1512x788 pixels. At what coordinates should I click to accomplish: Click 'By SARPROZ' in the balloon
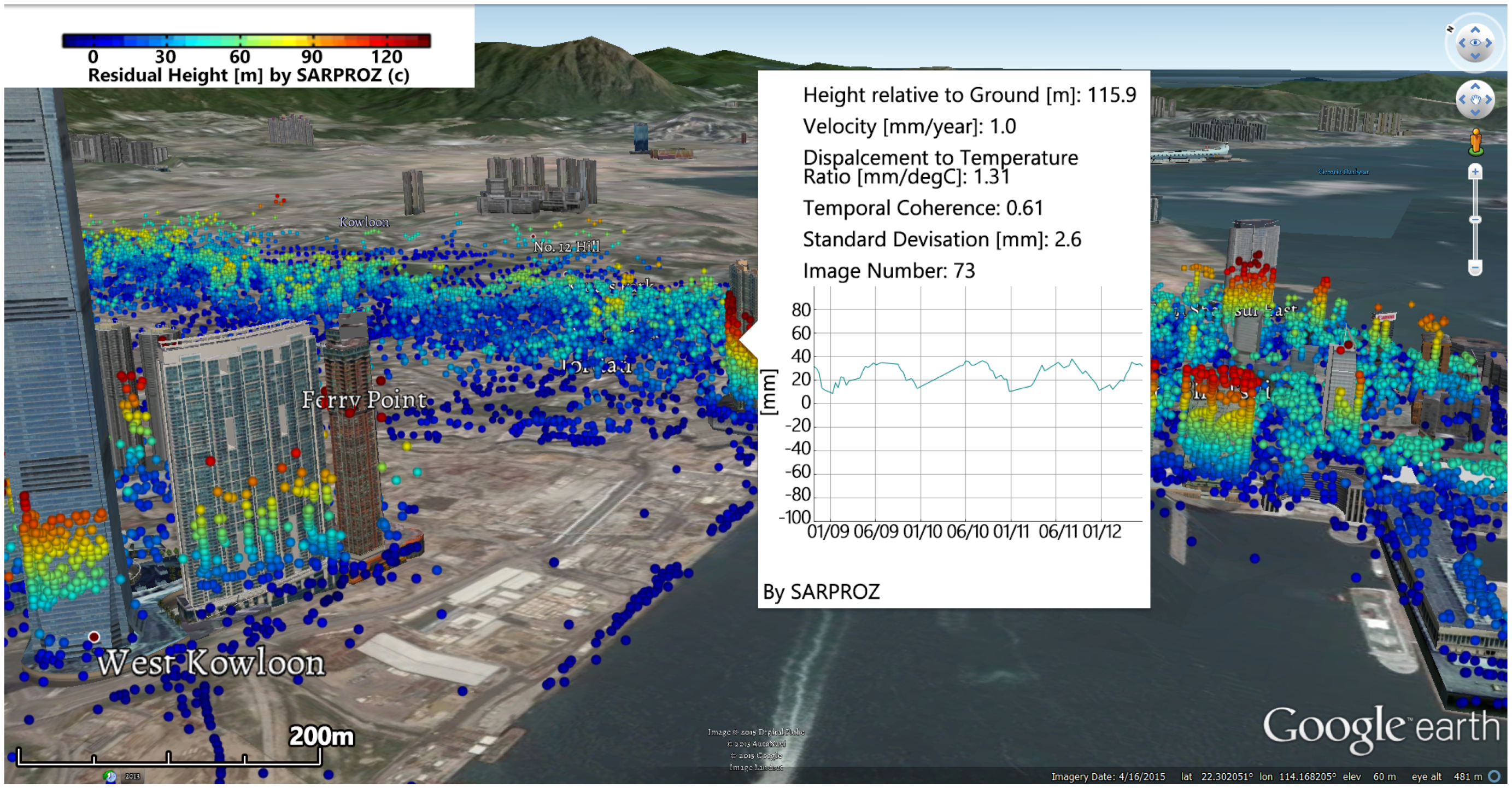[821, 591]
